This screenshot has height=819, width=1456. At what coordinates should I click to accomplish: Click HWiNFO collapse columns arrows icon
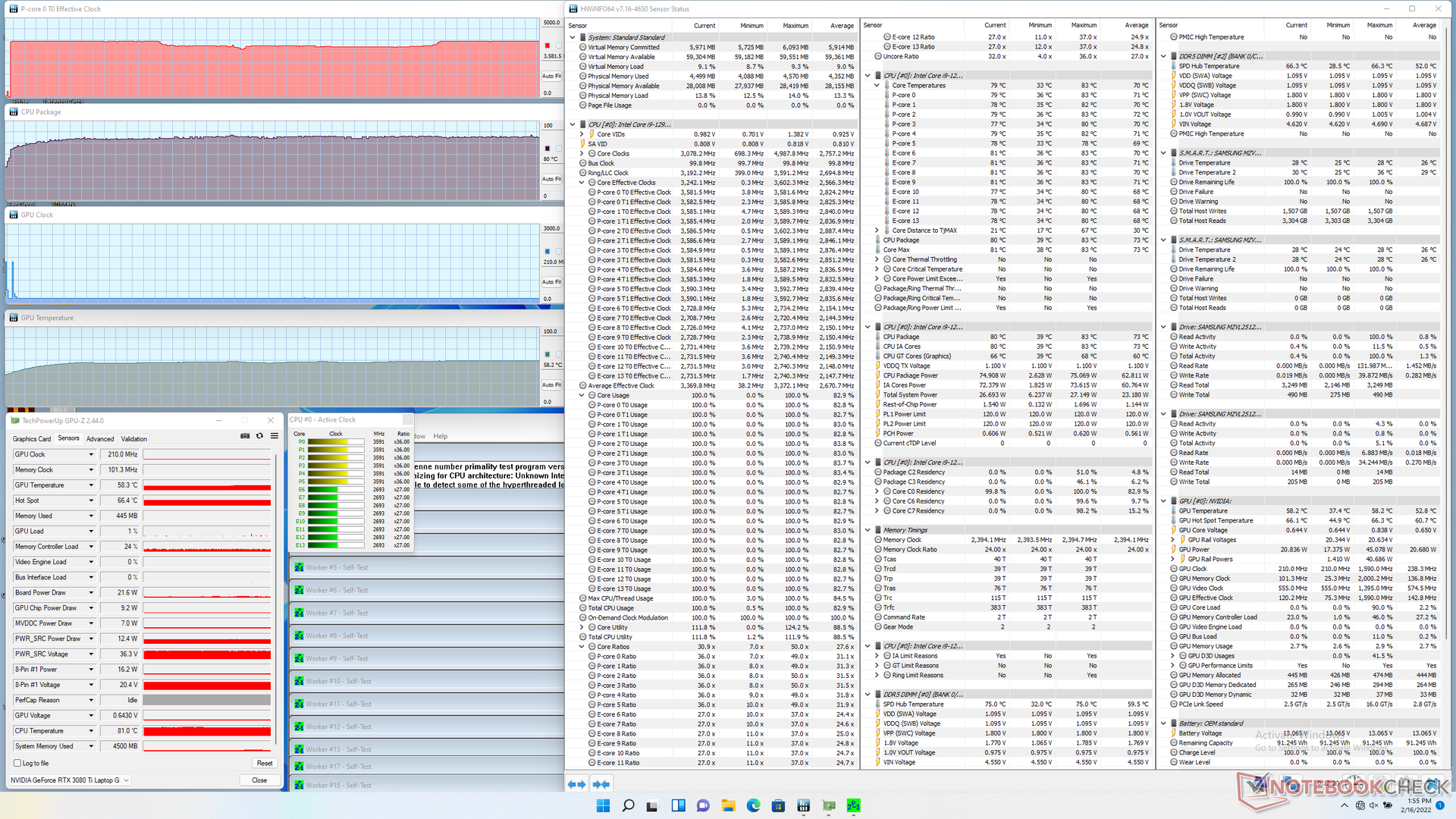pos(601,784)
